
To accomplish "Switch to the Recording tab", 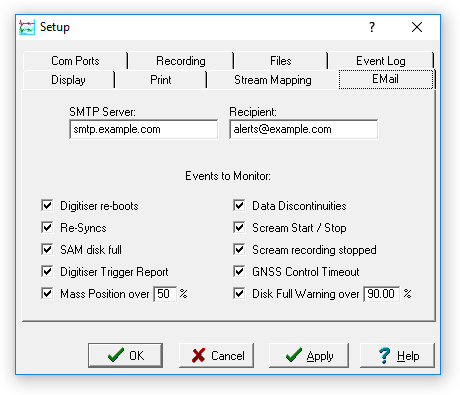I will (181, 61).
